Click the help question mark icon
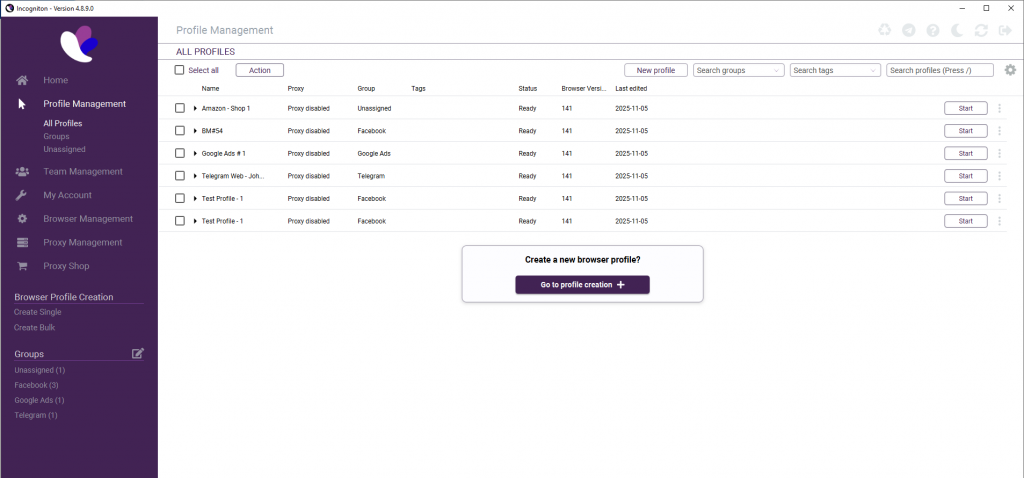This screenshot has height=478, width=1024. point(933,30)
